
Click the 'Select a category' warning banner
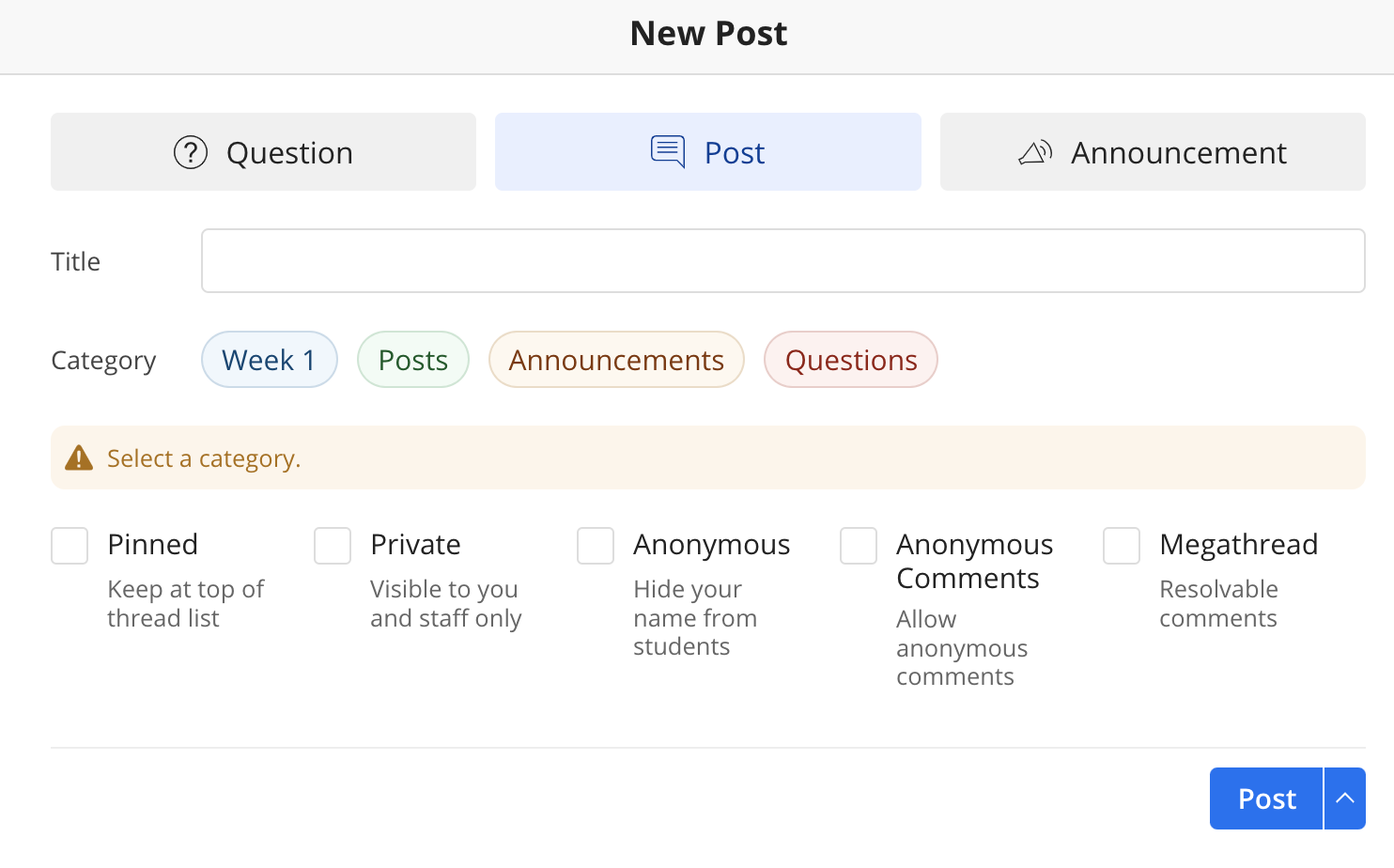click(707, 458)
